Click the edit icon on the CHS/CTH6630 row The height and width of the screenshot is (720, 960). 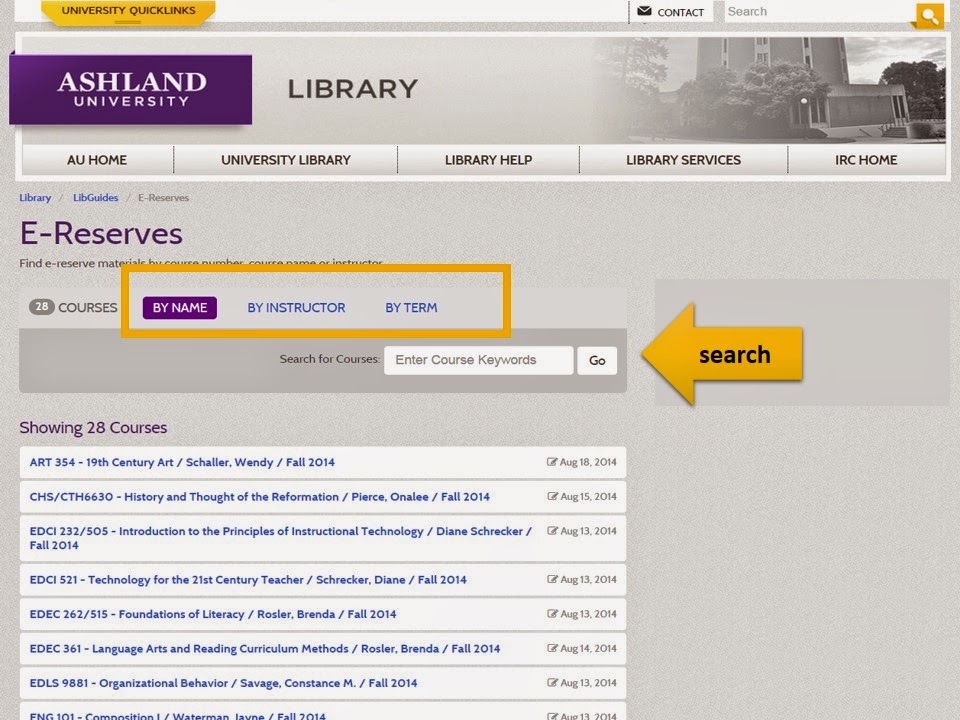tap(552, 496)
